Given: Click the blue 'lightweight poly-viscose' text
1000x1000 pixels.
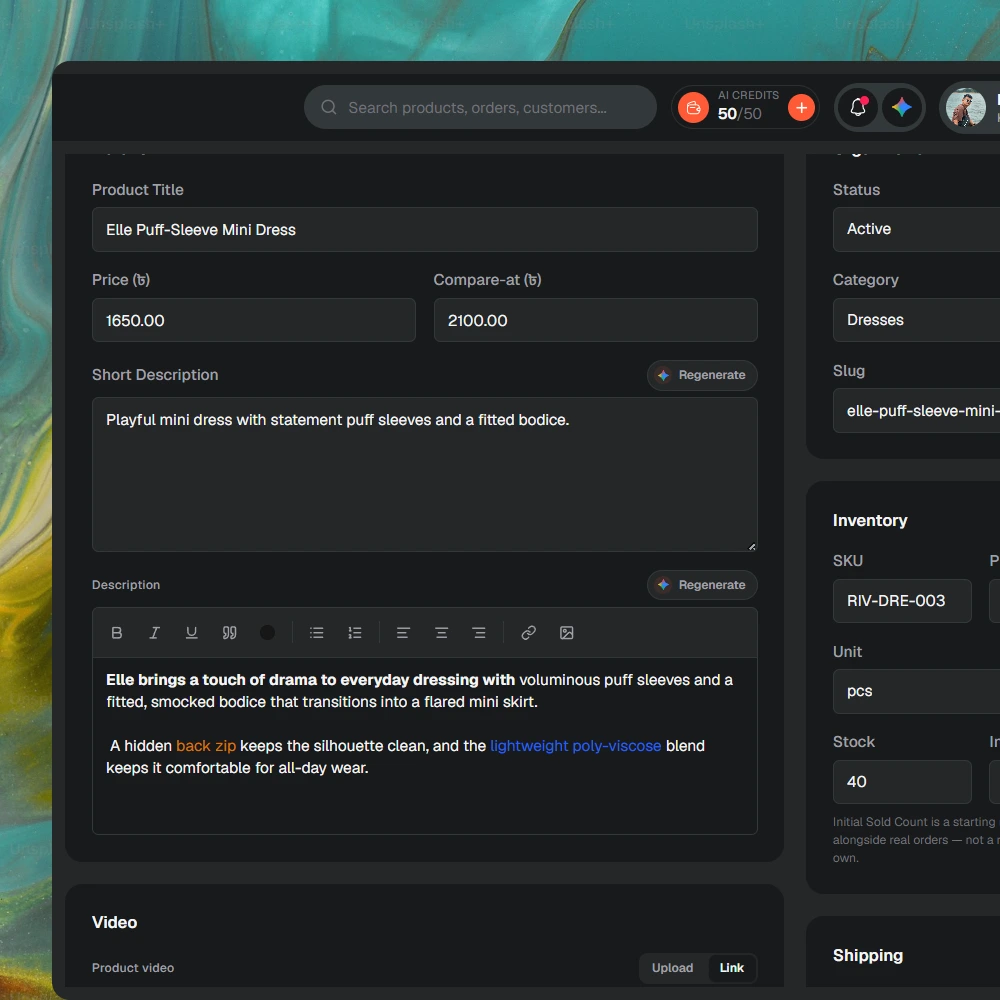Looking at the screenshot, I should tap(575, 746).
